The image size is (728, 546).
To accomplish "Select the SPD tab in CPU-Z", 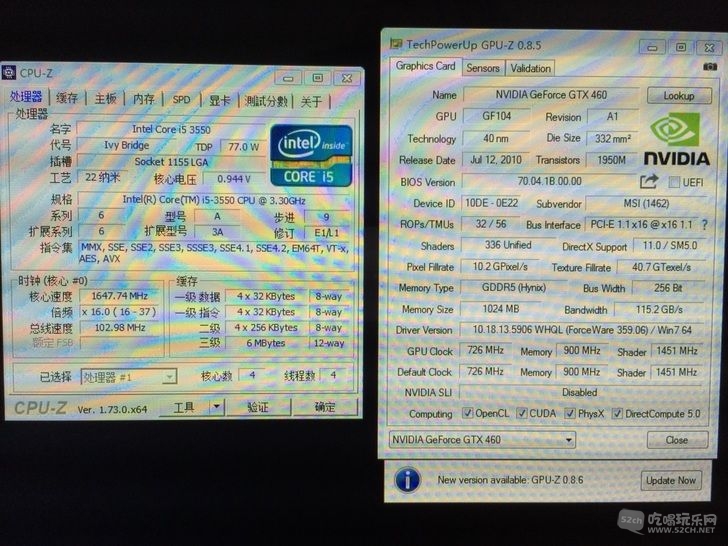I will pyautogui.click(x=182, y=99).
